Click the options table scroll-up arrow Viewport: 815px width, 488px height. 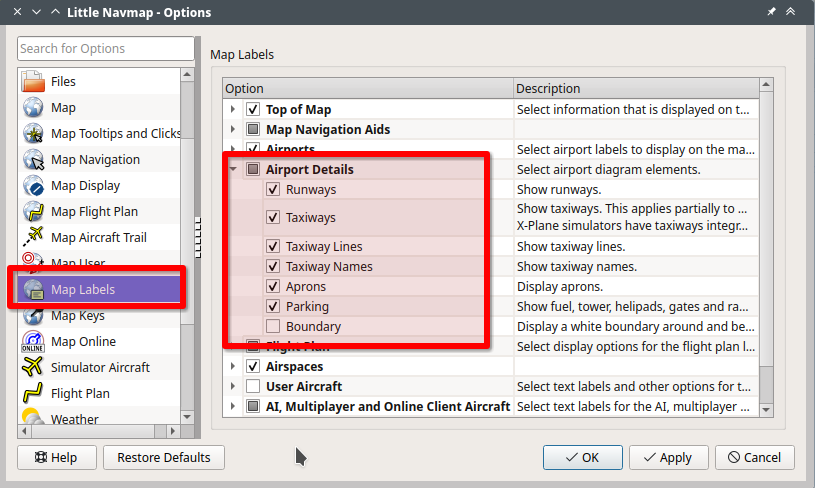click(766, 85)
